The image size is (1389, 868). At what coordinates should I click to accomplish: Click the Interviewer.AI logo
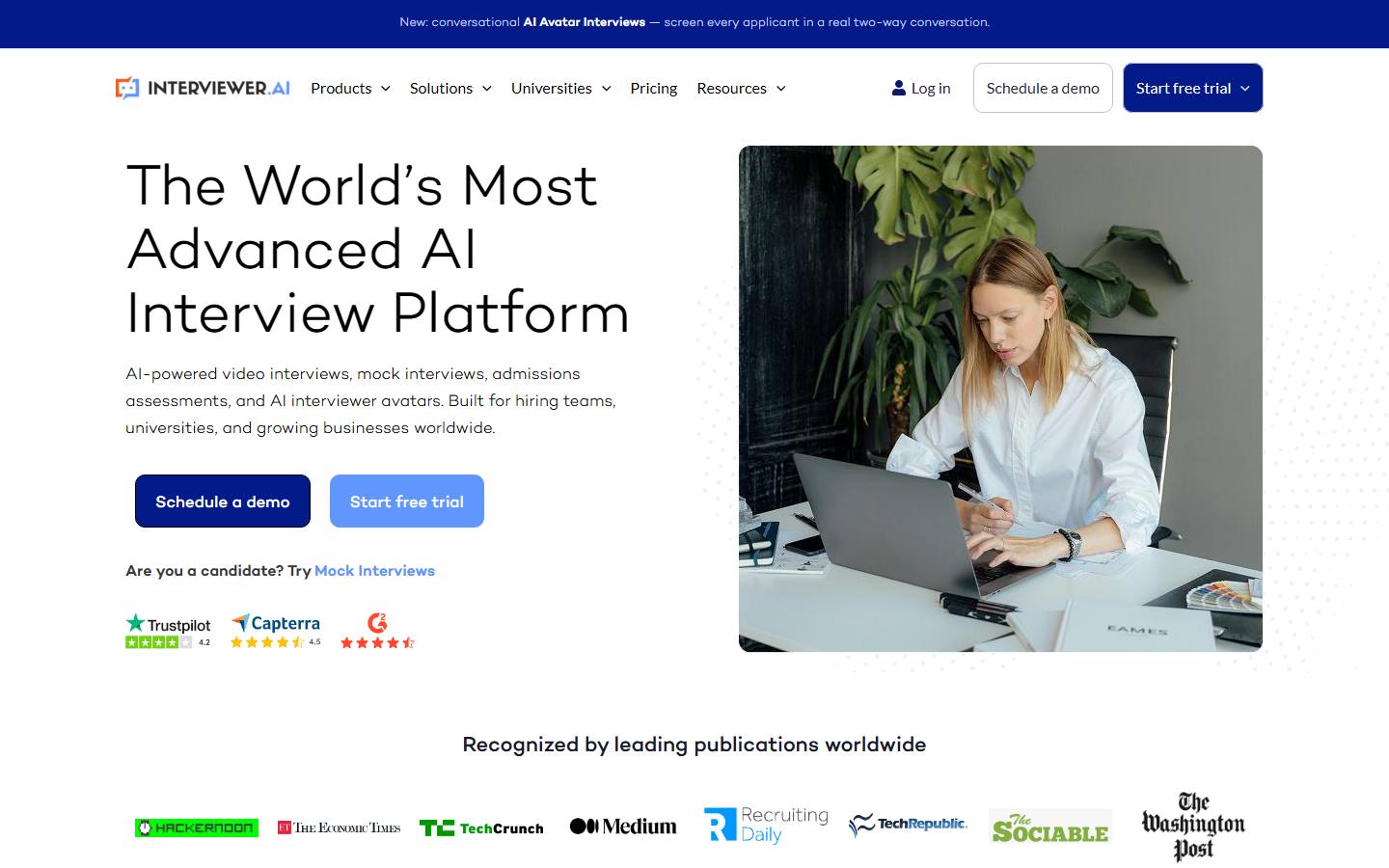203,88
